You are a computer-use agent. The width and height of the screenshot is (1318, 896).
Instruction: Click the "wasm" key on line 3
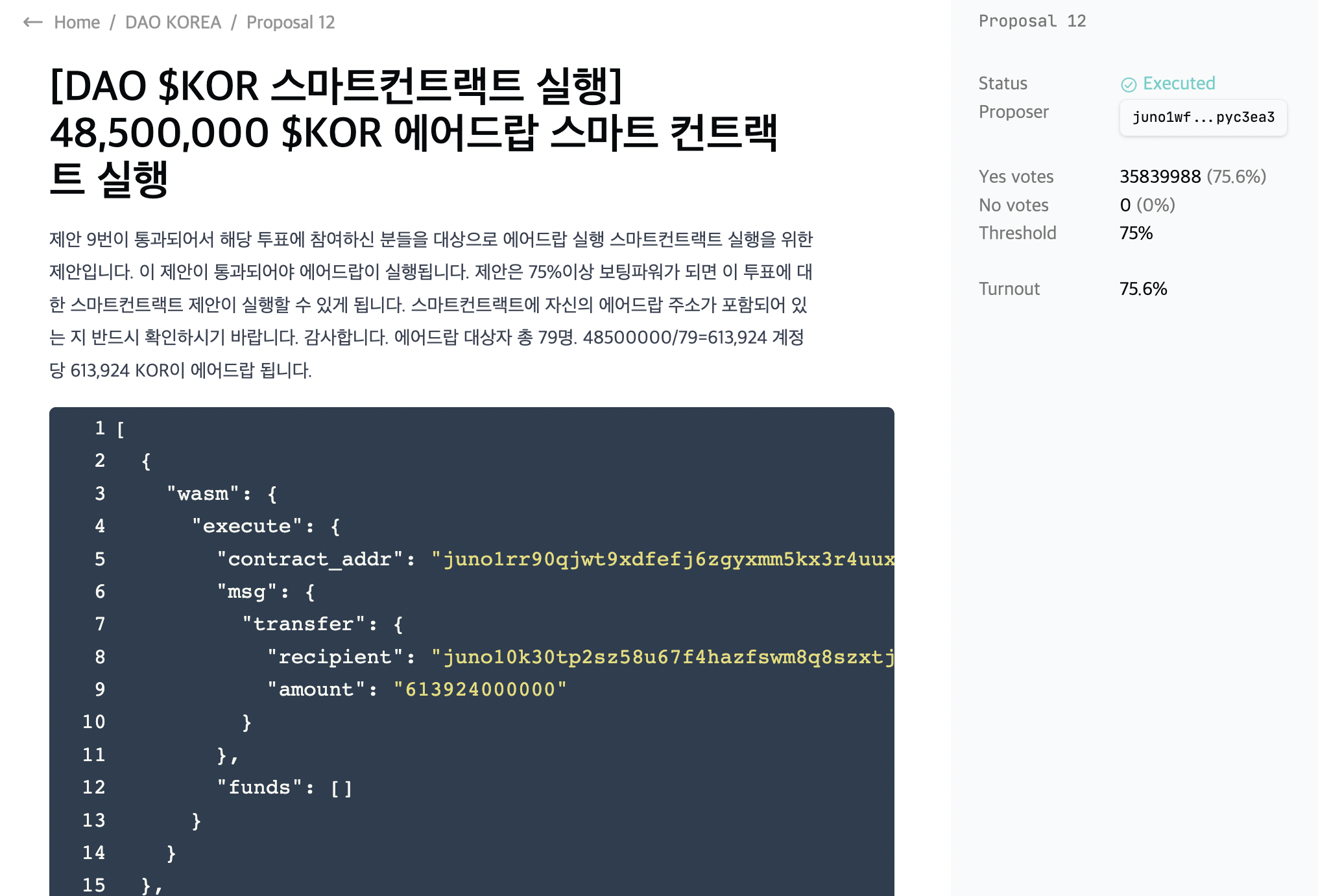click(203, 494)
